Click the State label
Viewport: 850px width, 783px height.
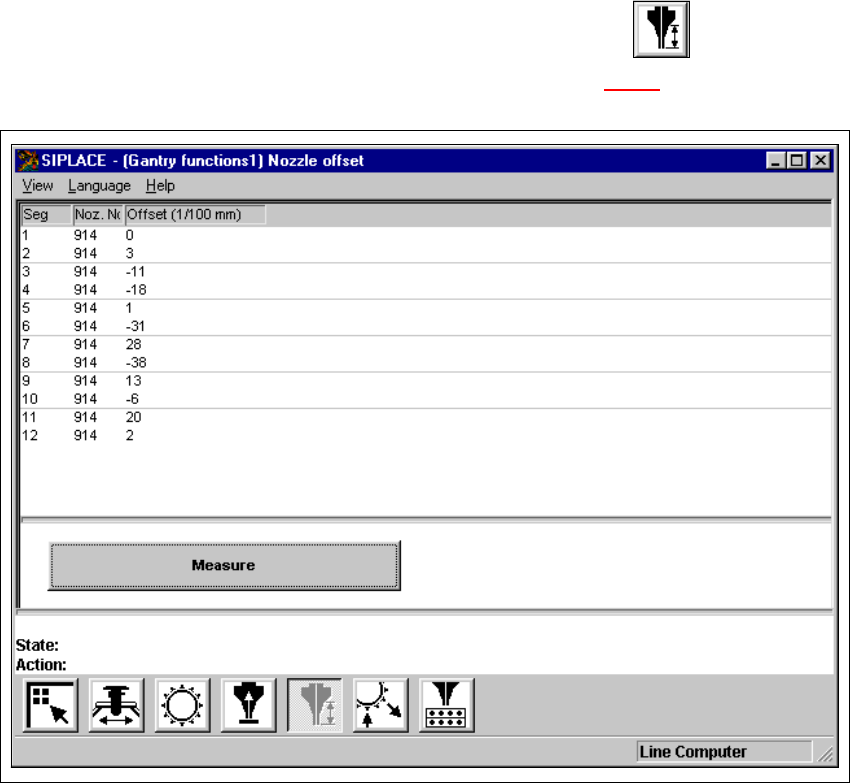(x=37, y=645)
